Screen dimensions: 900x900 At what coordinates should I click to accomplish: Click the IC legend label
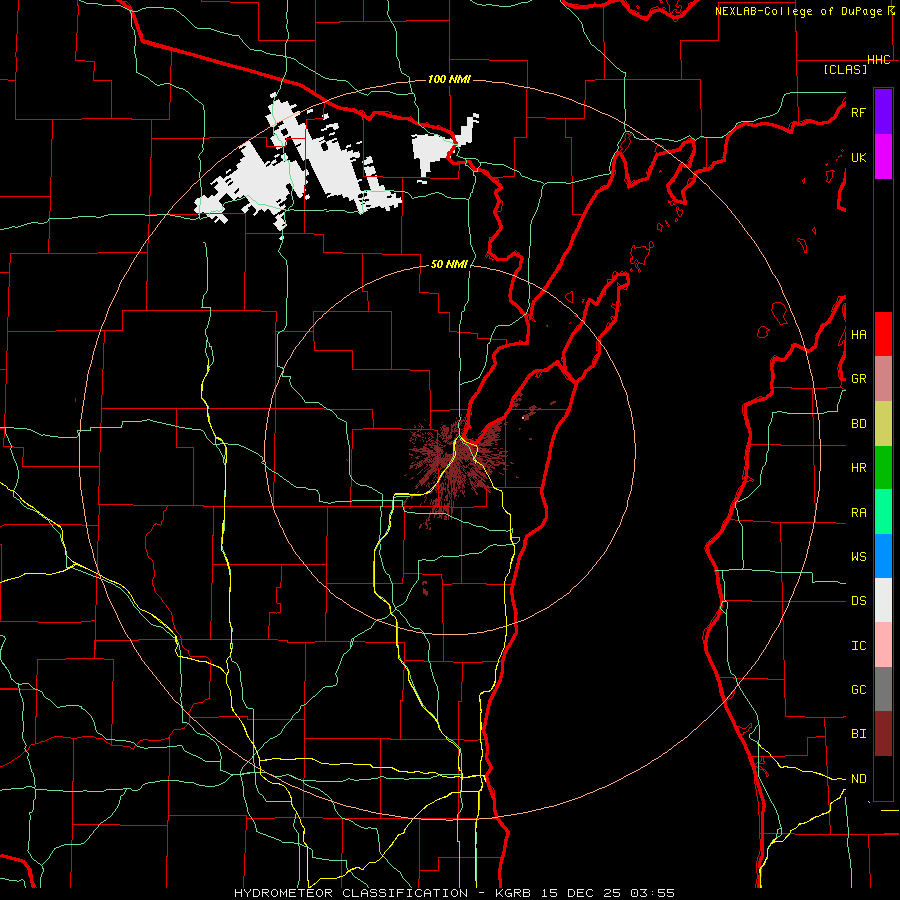858,645
